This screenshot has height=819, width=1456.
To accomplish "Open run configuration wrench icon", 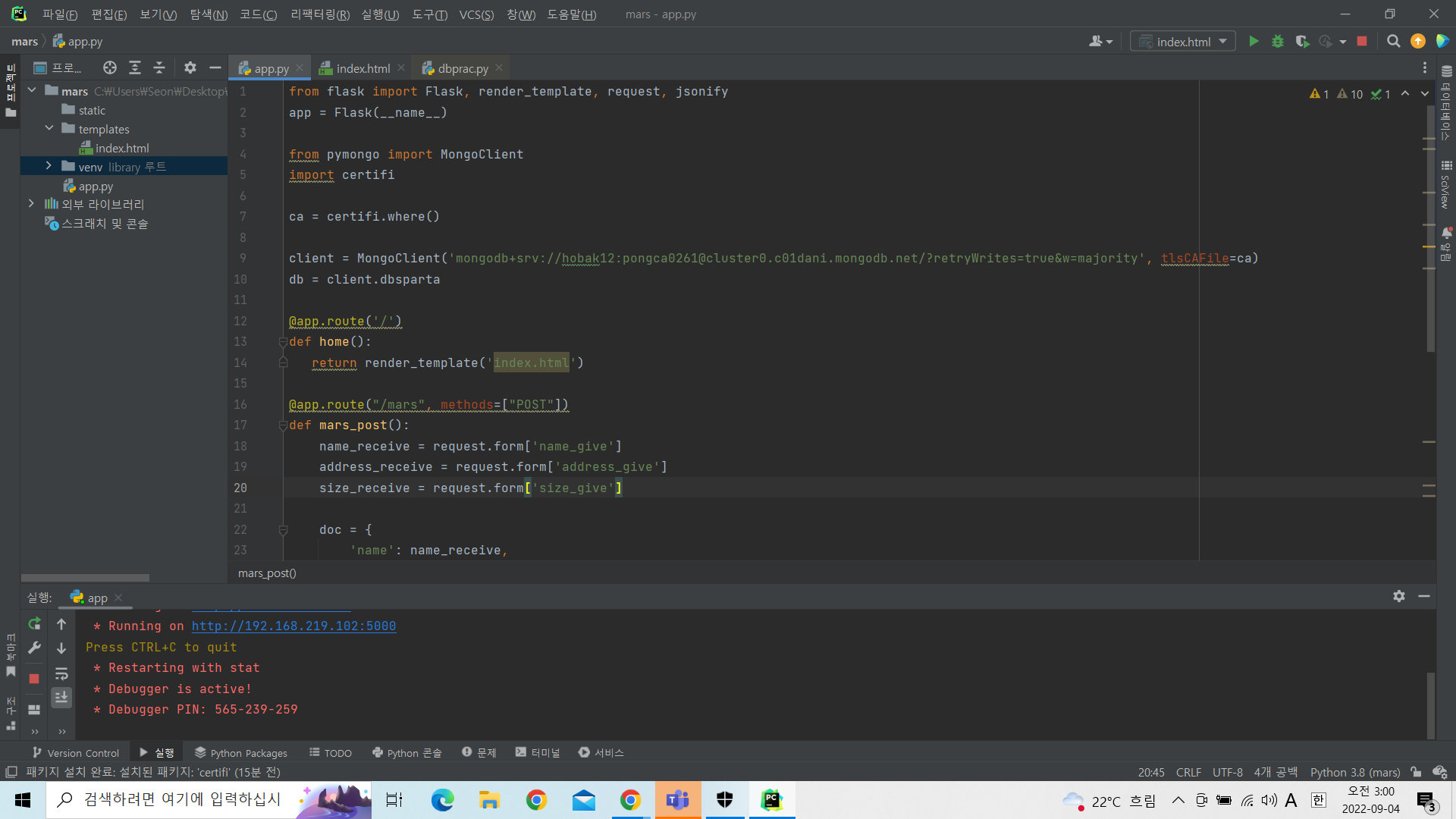I will point(34,648).
